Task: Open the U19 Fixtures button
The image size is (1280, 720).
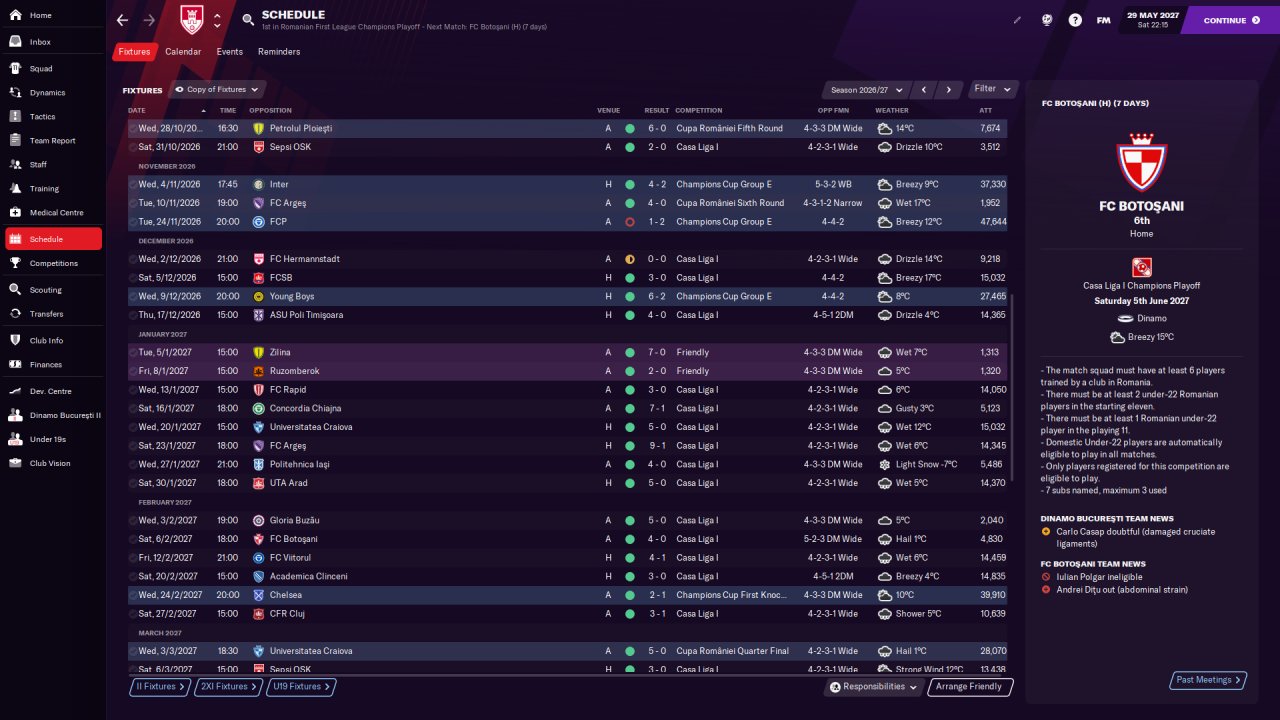Action: click(300, 687)
